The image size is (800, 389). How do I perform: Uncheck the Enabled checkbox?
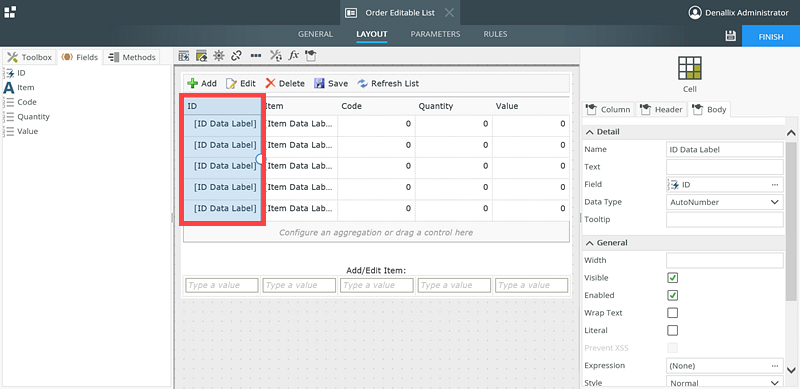tap(672, 295)
